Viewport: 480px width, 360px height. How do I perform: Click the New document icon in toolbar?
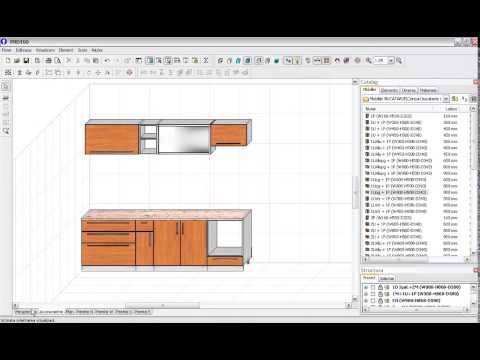click(8, 60)
